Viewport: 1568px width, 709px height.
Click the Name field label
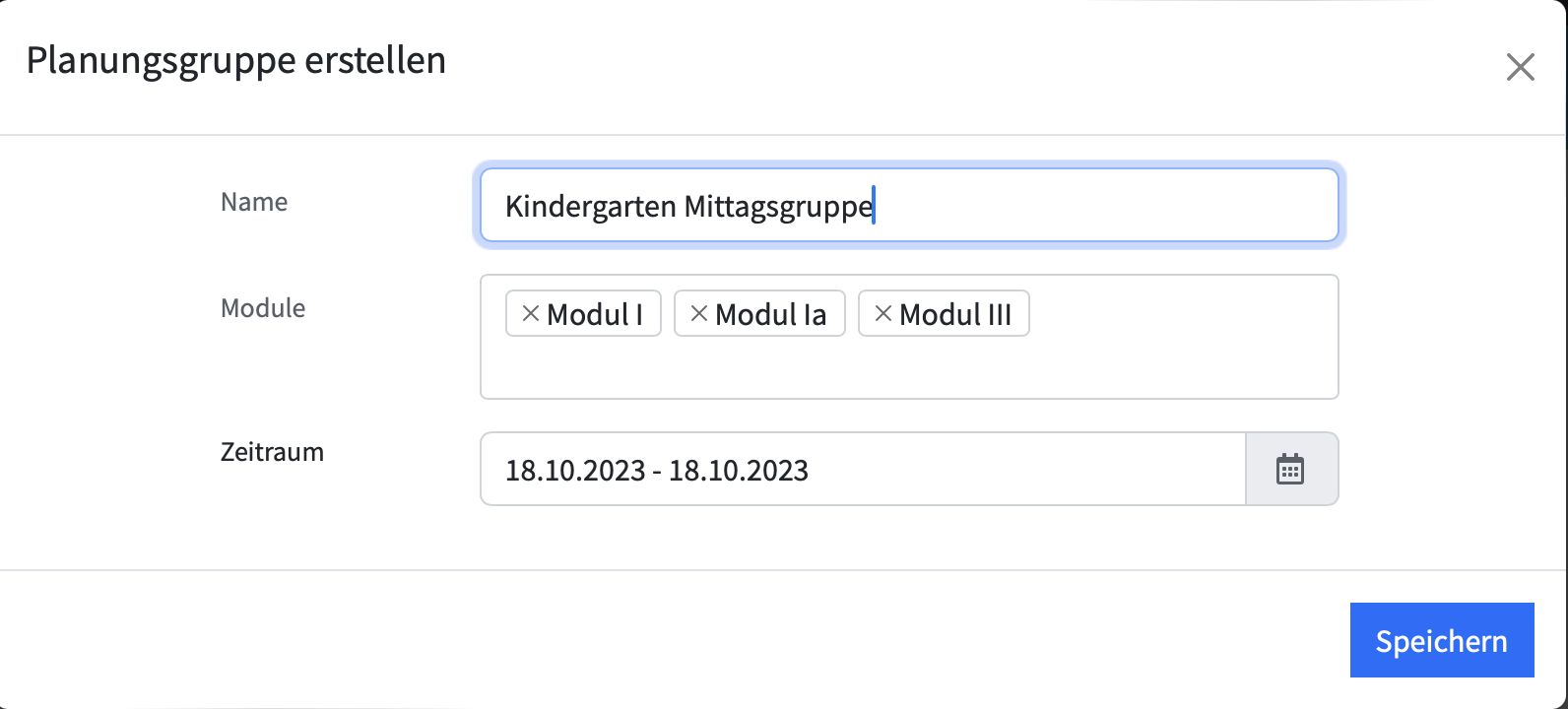pyautogui.click(x=254, y=202)
